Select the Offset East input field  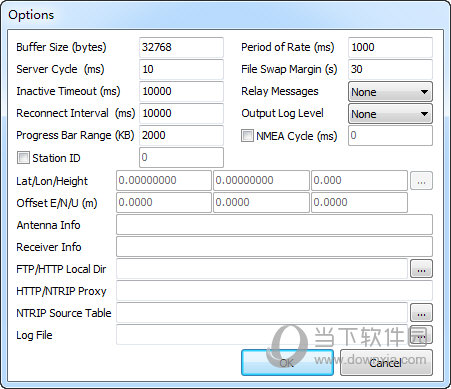click(x=164, y=202)
